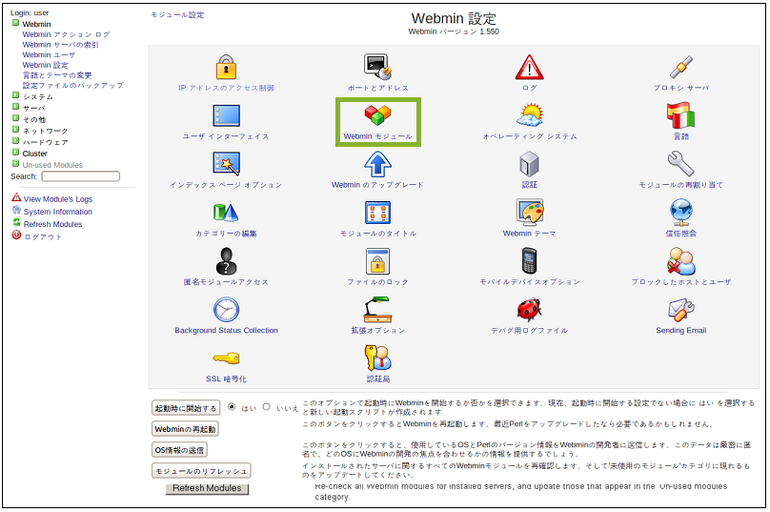Open the IP アドレスのアクセス制御 padlock icon
Image resolution: width=770 pixels, height=512 pixels.
coord(226,67)
